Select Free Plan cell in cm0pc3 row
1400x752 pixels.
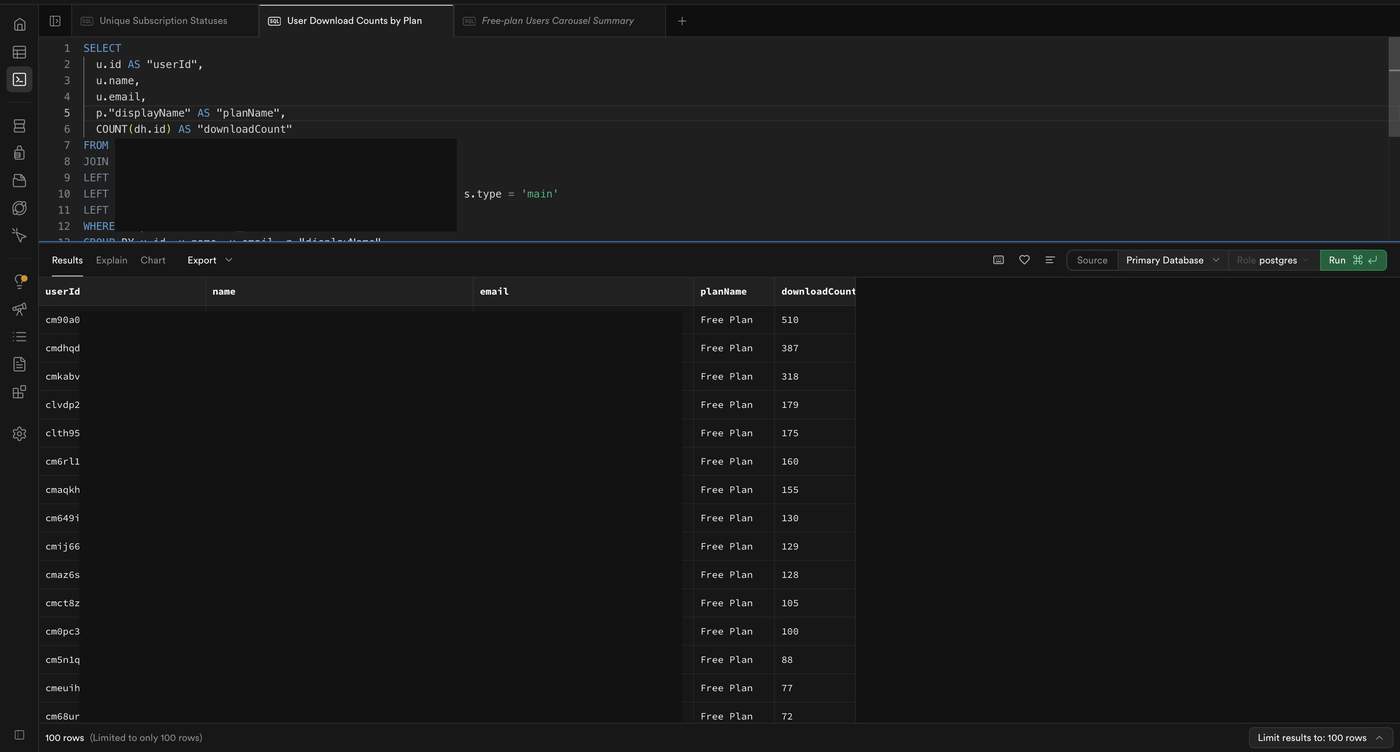click(734, 631)
